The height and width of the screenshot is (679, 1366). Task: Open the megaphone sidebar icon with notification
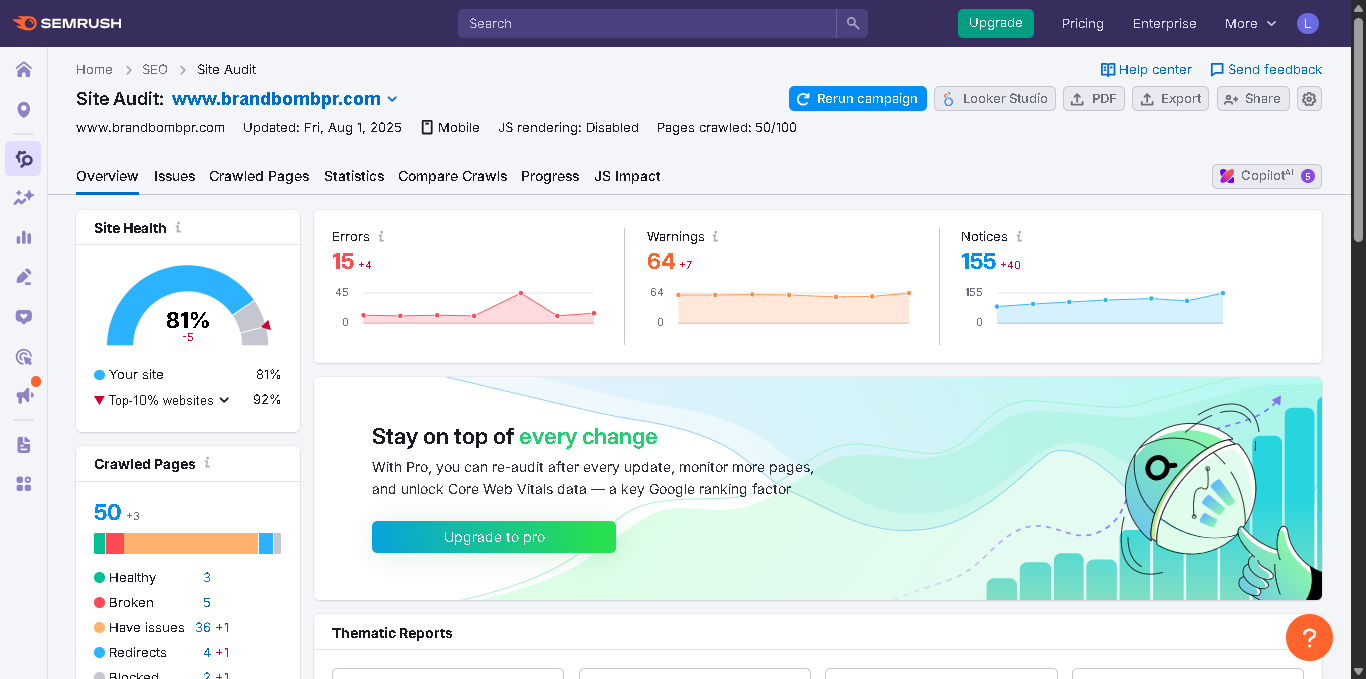(x=24, y=396)
